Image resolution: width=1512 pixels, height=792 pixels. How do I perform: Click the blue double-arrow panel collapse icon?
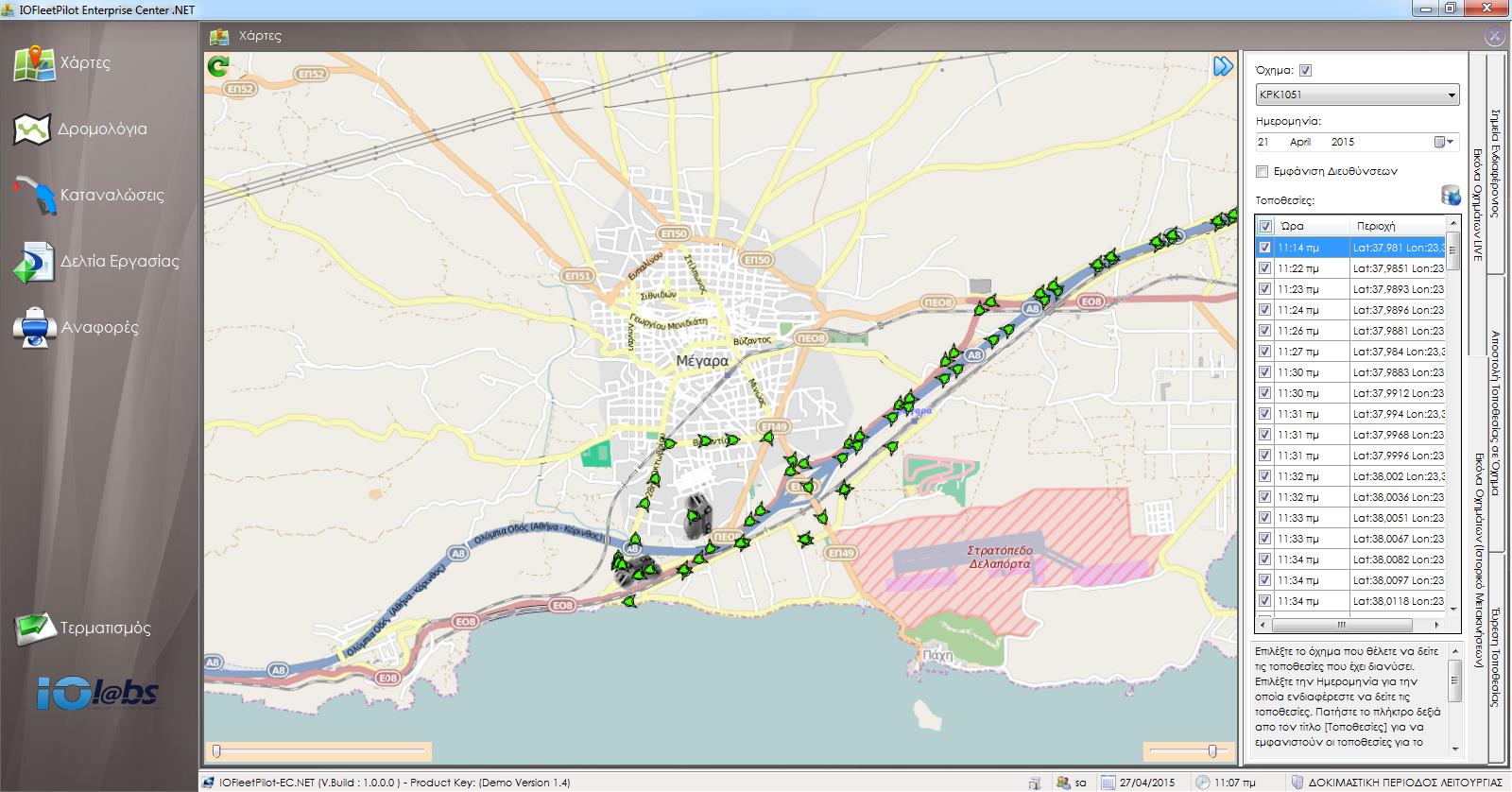point(1224,65)
